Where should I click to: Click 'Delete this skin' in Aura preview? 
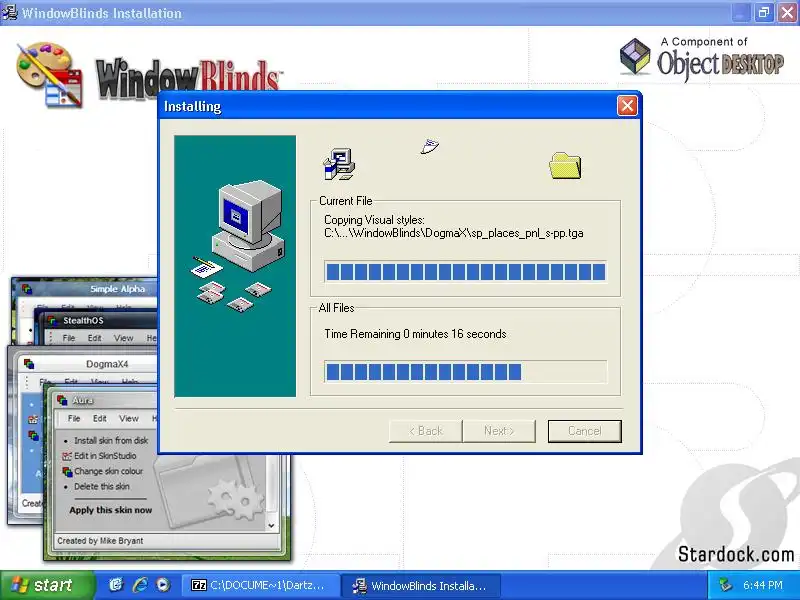tap(102, 486)
